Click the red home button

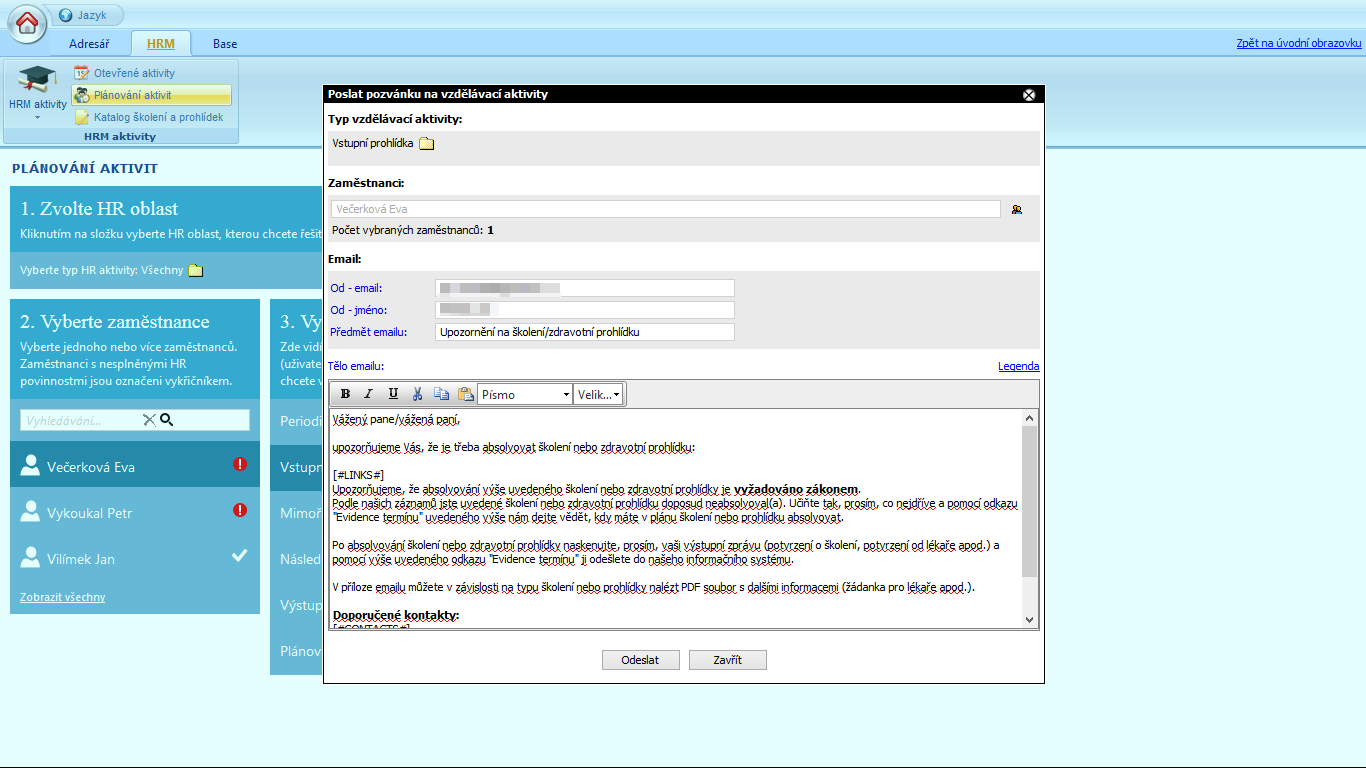coord(27,24)
